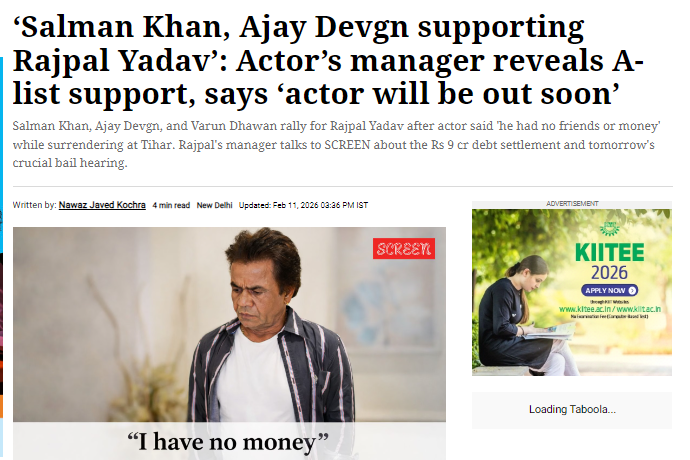This screenshot has height=460, width=690.
Task: Click the KIIT green emblem logo in ad
Action: [x=609, y=228]
